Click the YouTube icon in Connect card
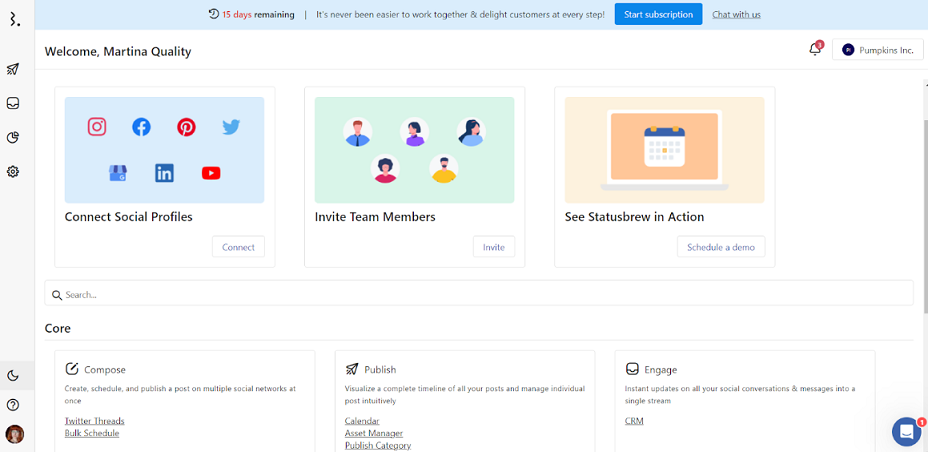This screenshot has height=452, width=928. tap(211, 173)
